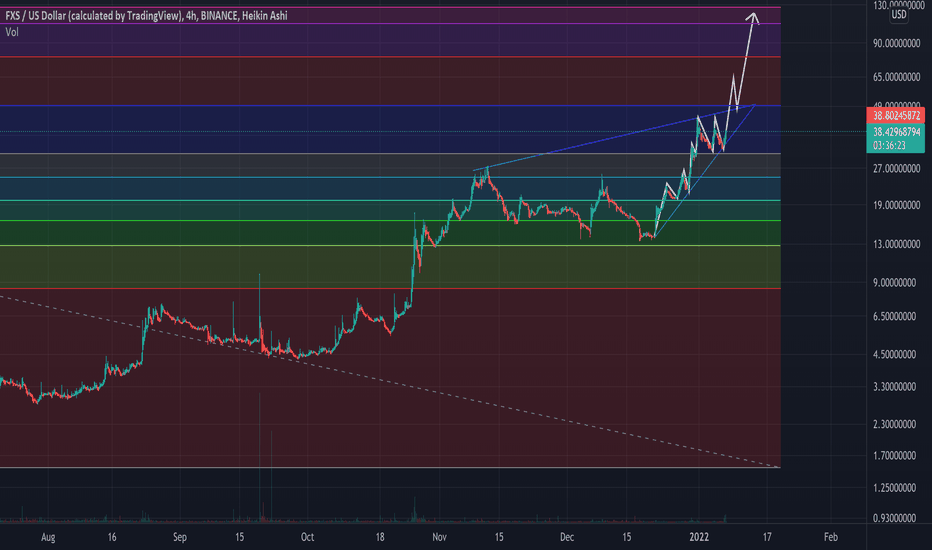Click the 65.00000000 price axis label

[896, 77]
